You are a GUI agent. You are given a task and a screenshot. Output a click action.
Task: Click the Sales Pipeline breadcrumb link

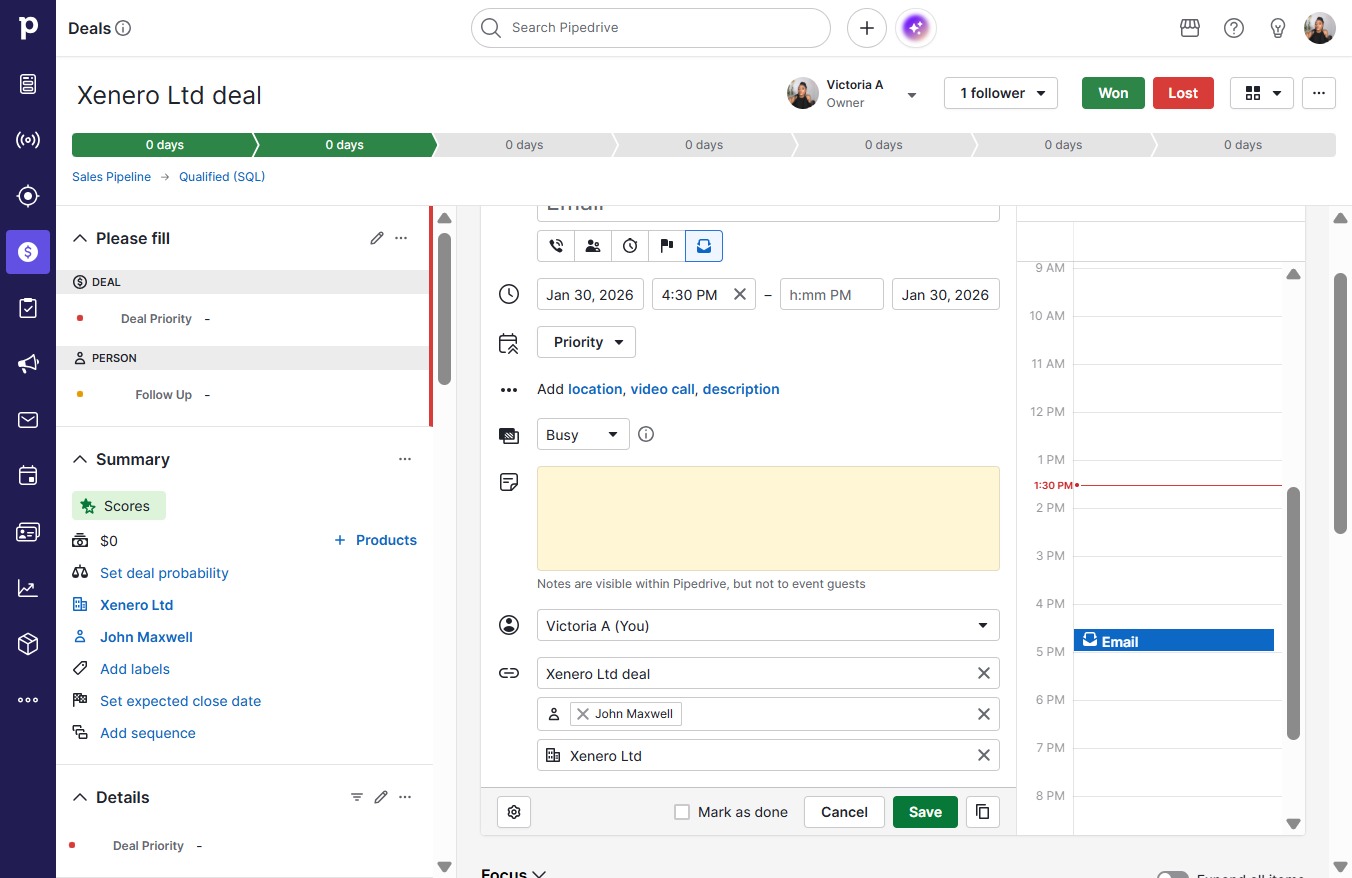point(111,177)
